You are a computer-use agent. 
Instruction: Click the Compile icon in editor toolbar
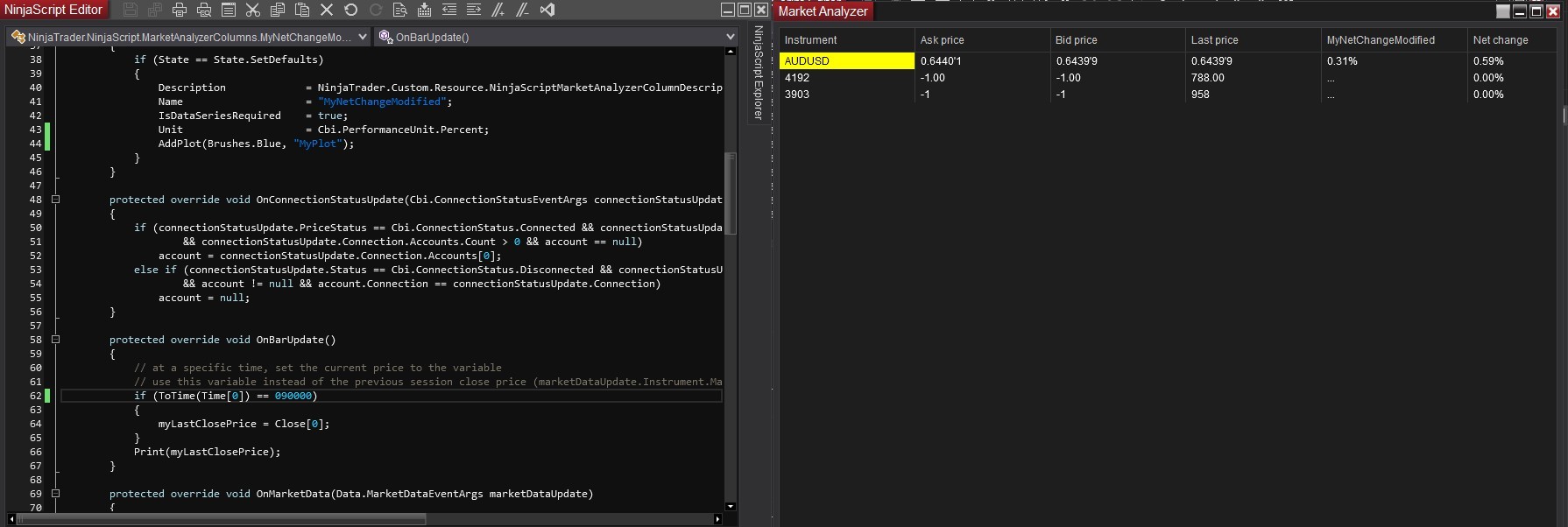(x=425, y=10)
